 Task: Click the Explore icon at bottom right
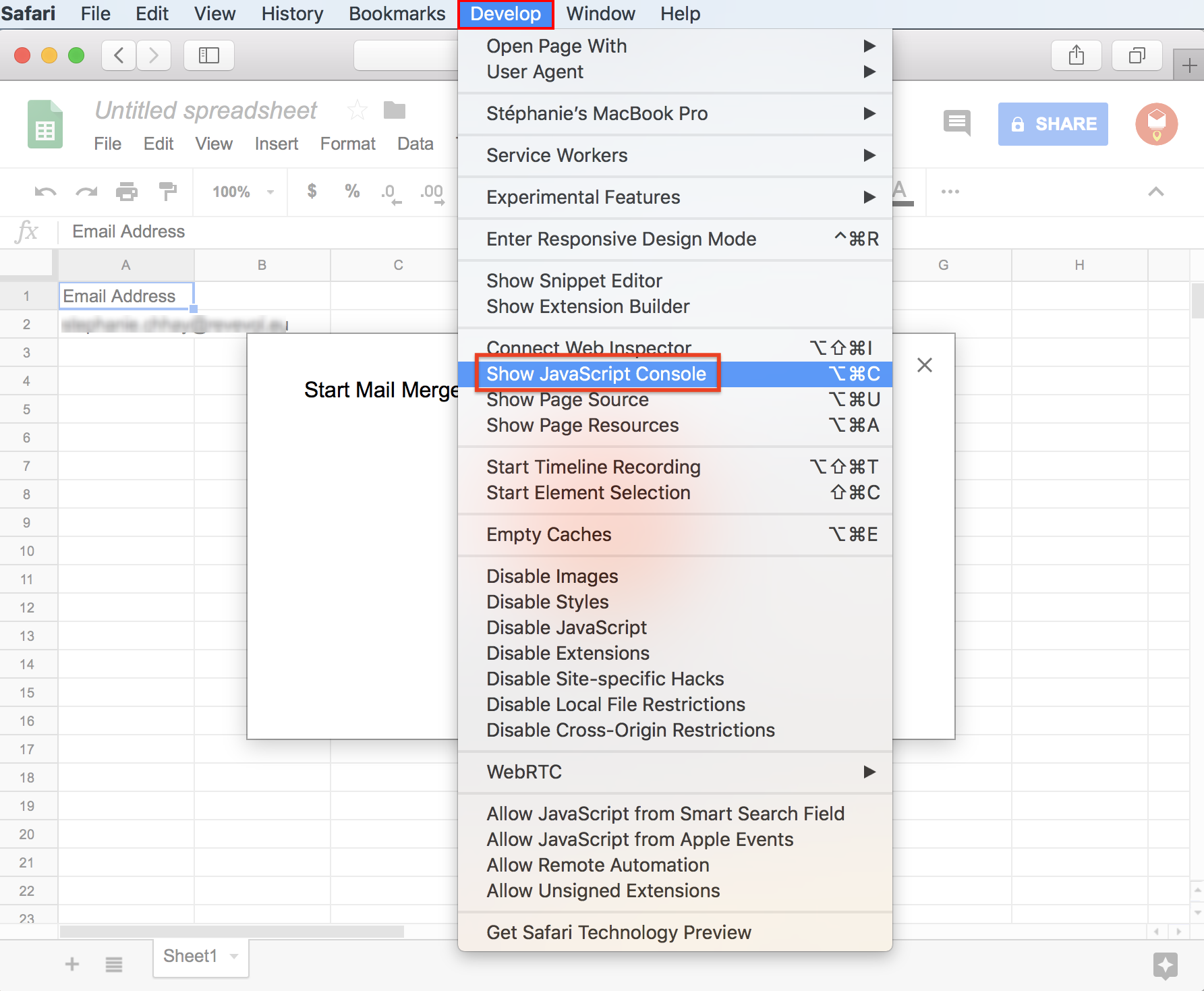(x=1165, y=965)
